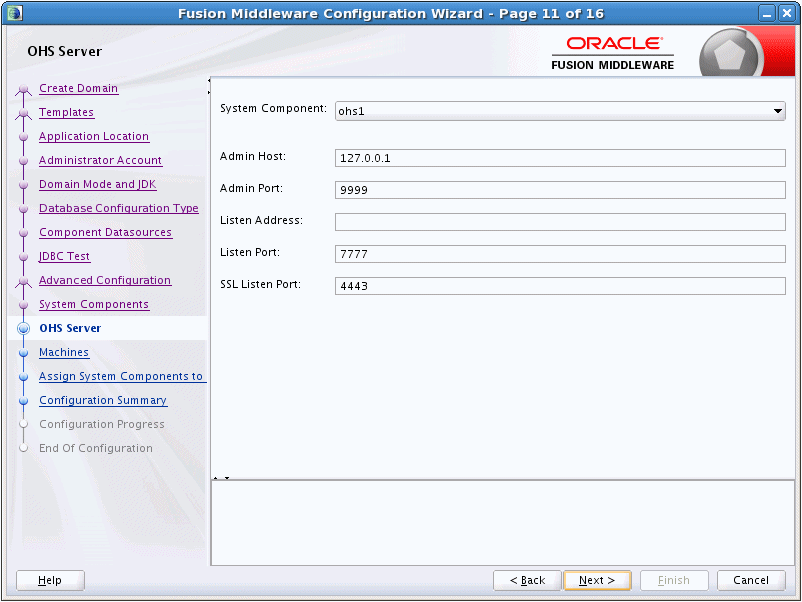Focus the empty Listen Address field

(x=560, y=222)
